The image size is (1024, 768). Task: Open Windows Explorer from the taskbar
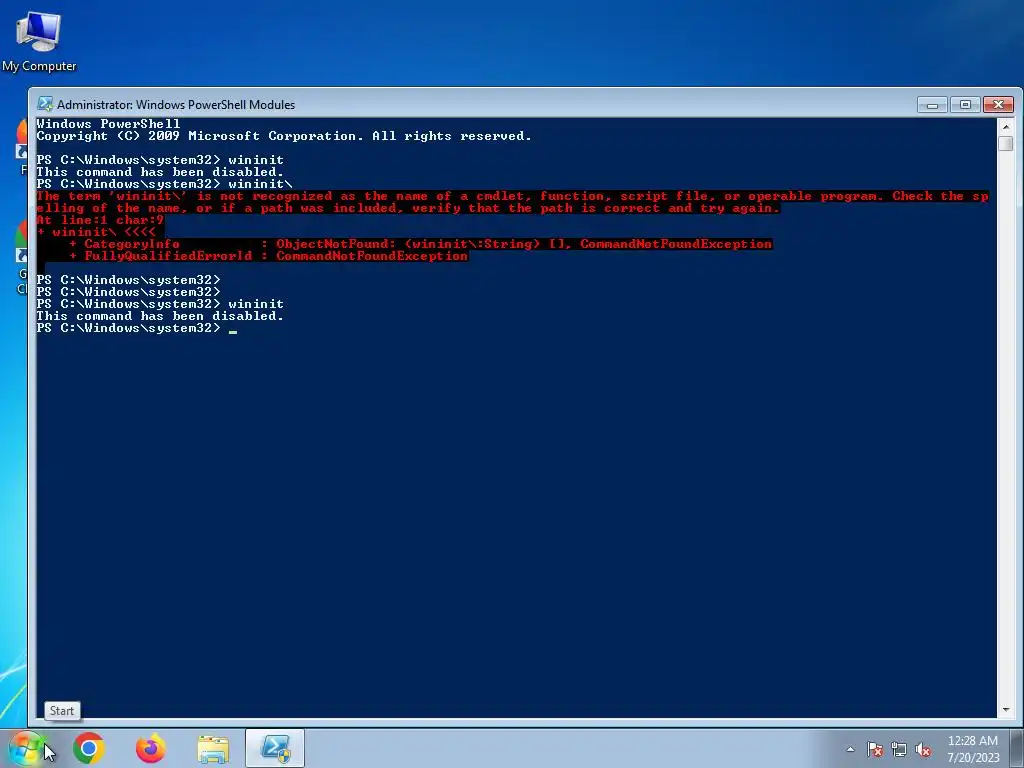point(213,749)
